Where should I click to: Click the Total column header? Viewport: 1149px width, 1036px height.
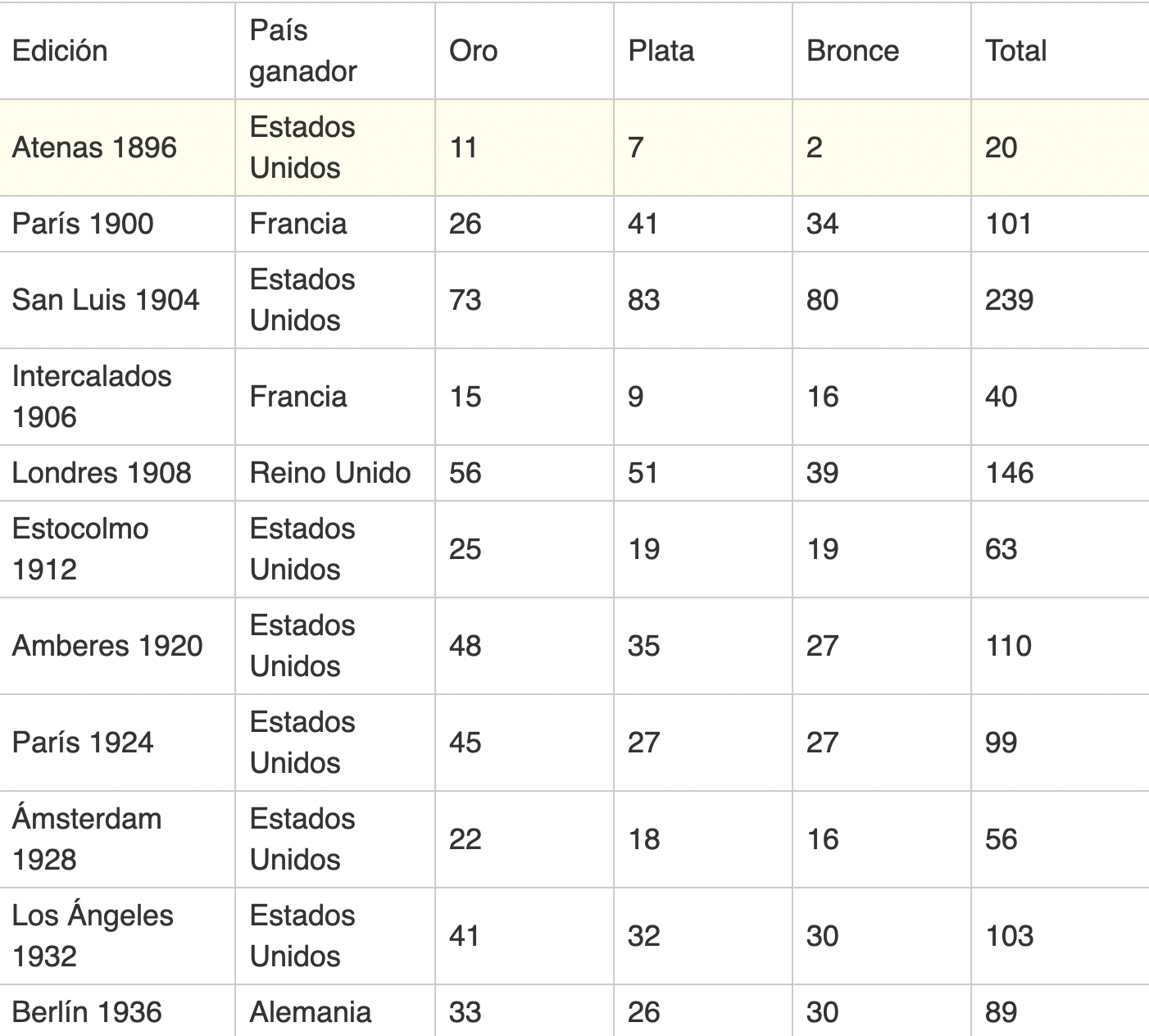pyautogui.click(x=1060, y=51)
